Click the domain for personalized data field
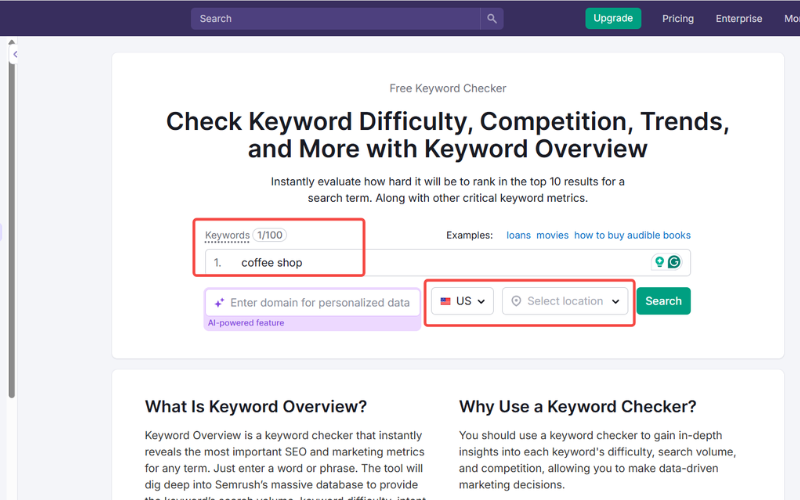This screenshot has width=800, height=500. tap(320, 302)
